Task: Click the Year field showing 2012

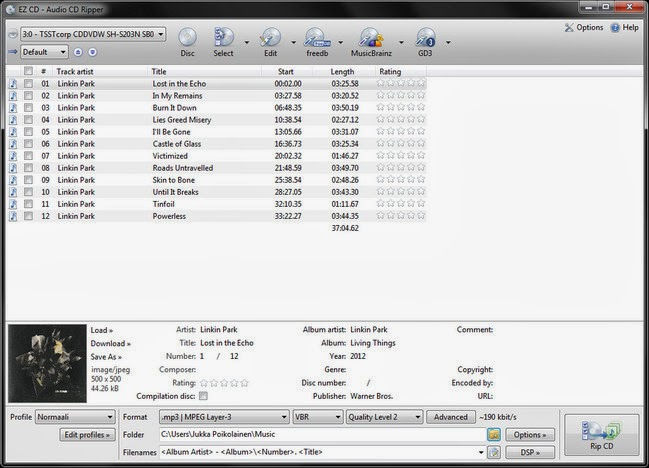Action: tap(358, 356)
